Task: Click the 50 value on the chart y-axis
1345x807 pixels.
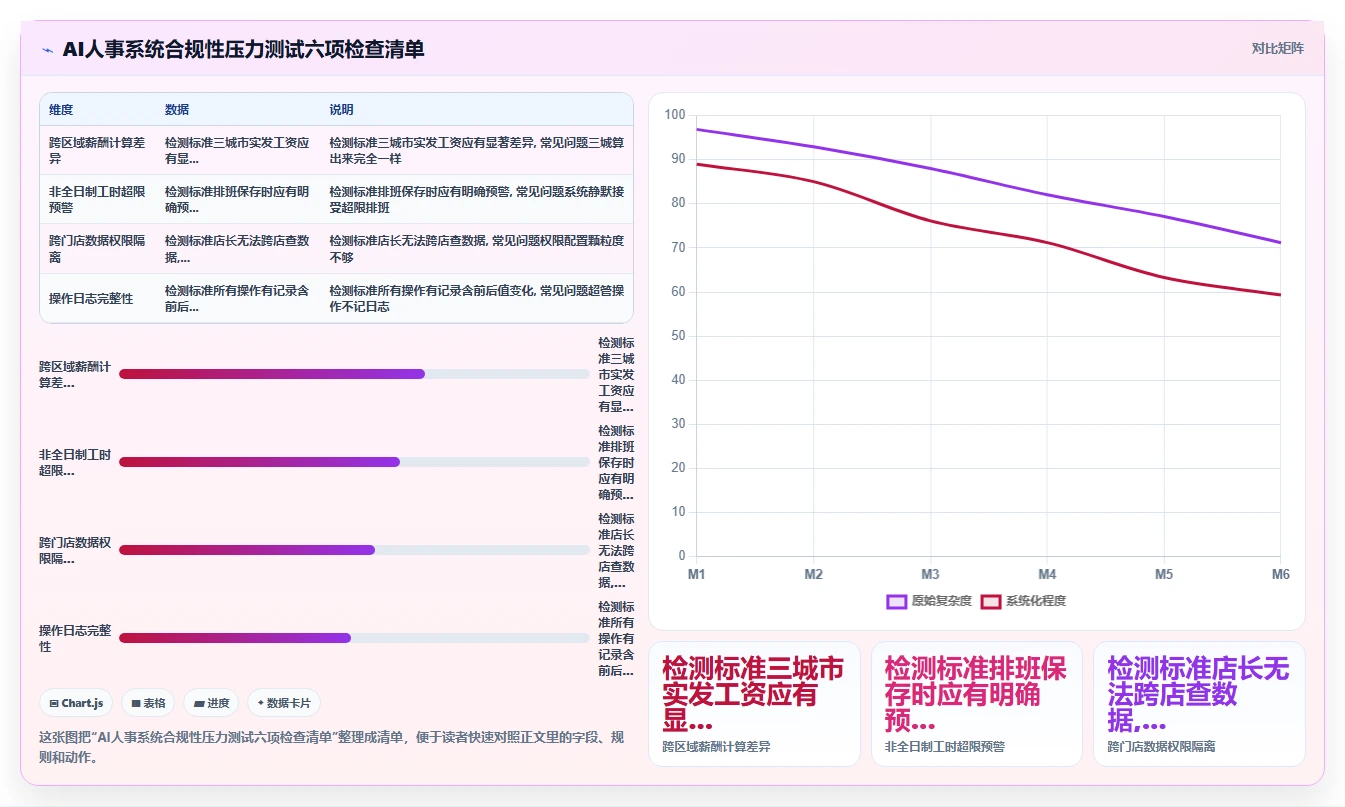Action: coord(678,336)
